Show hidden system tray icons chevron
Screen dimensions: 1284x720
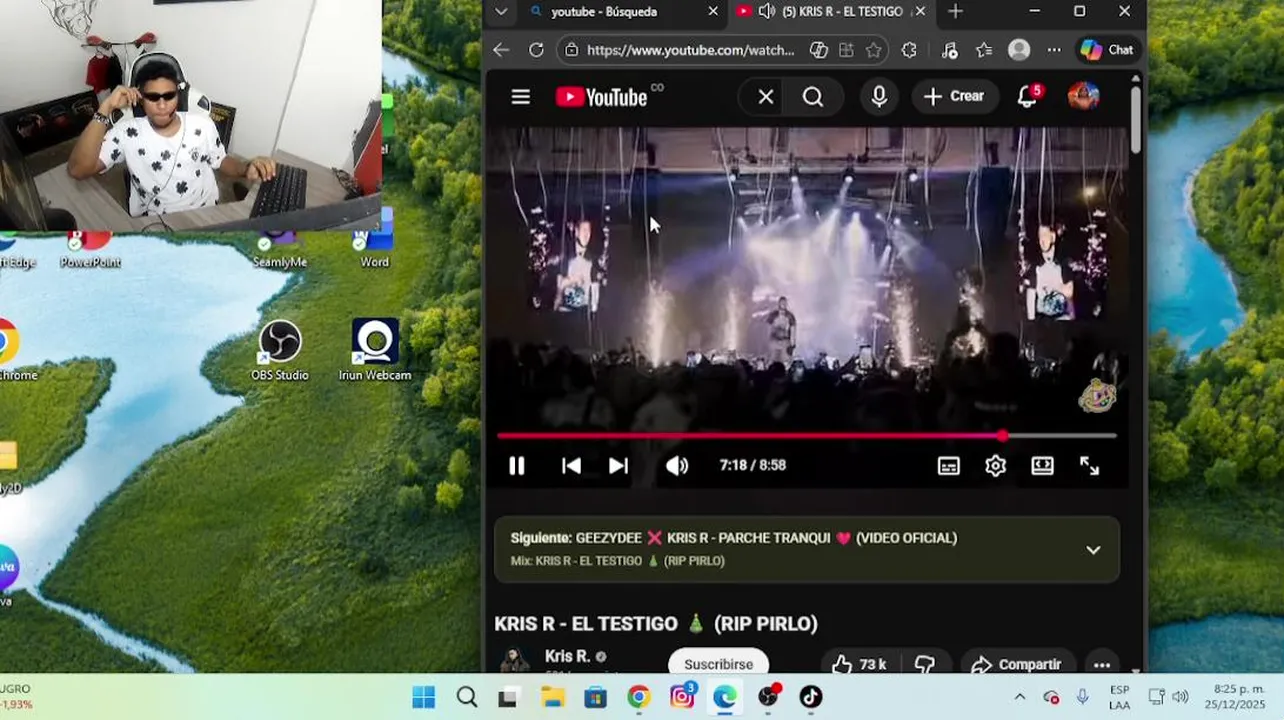[1019, 697]
